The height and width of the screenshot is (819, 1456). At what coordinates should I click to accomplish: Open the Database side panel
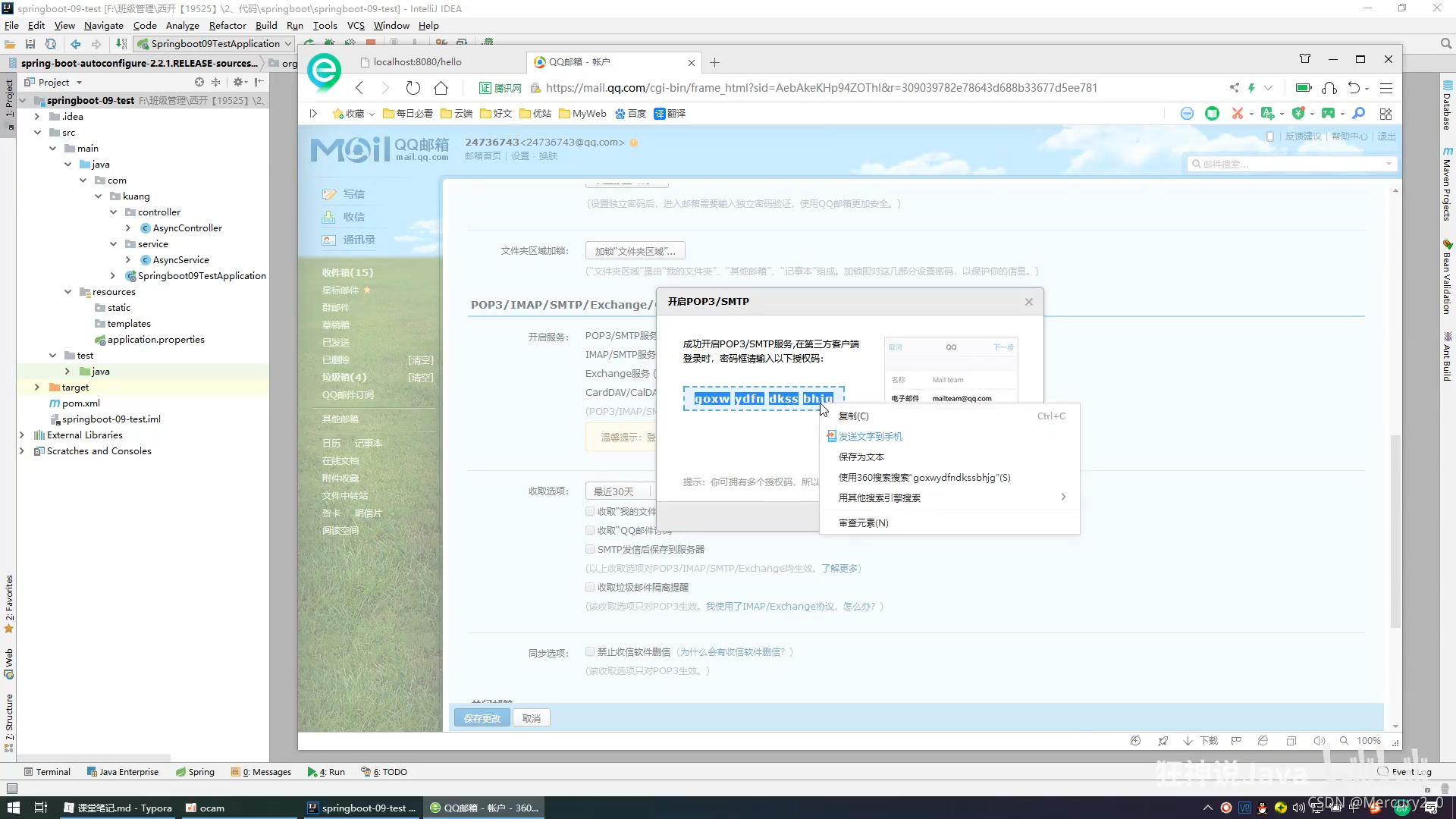click(x=1447, y=105)
